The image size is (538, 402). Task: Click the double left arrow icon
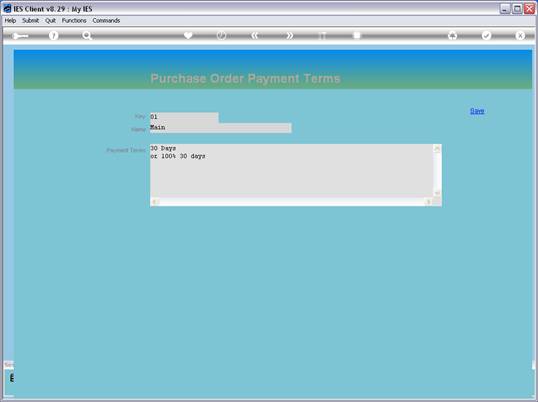coord(255,35)
